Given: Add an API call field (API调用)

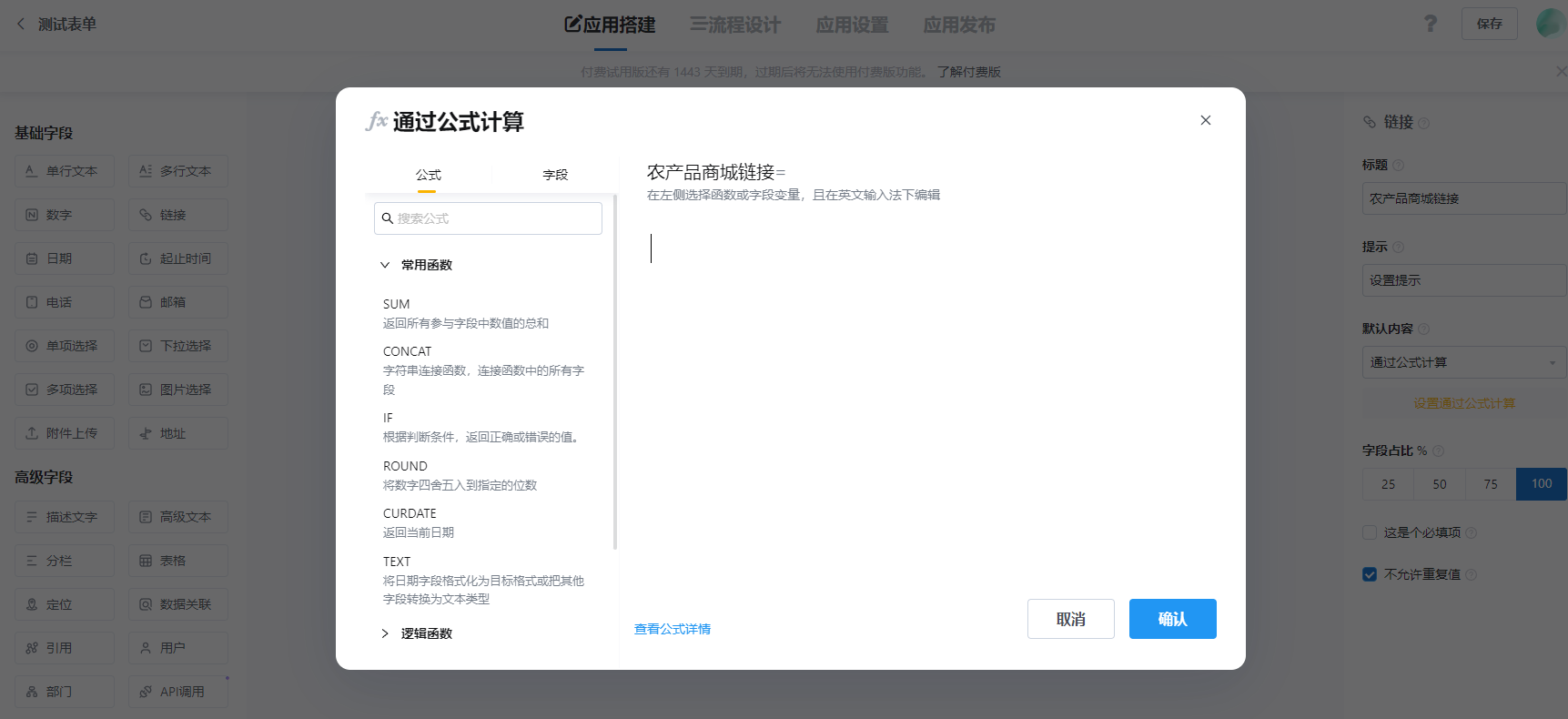Looking at the screenshot, I should point(178,692).
